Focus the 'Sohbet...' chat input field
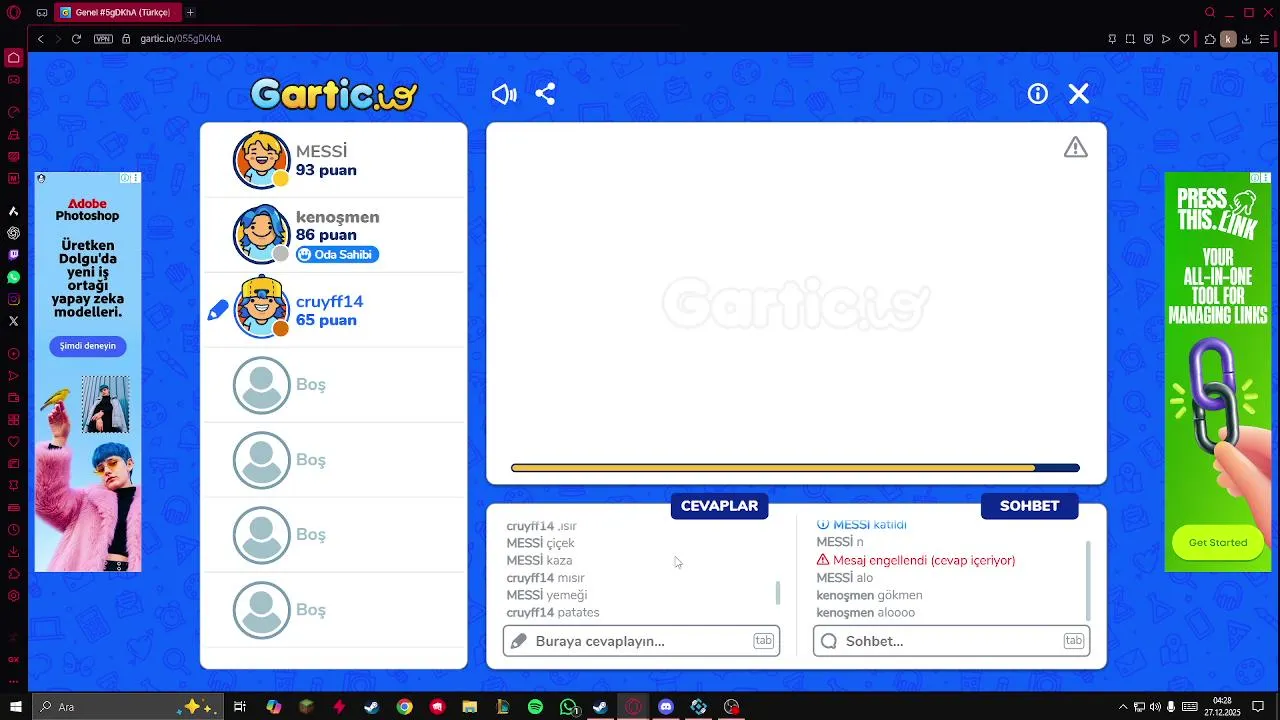The width and height of the screenshot is (1280, 720). 951,641
